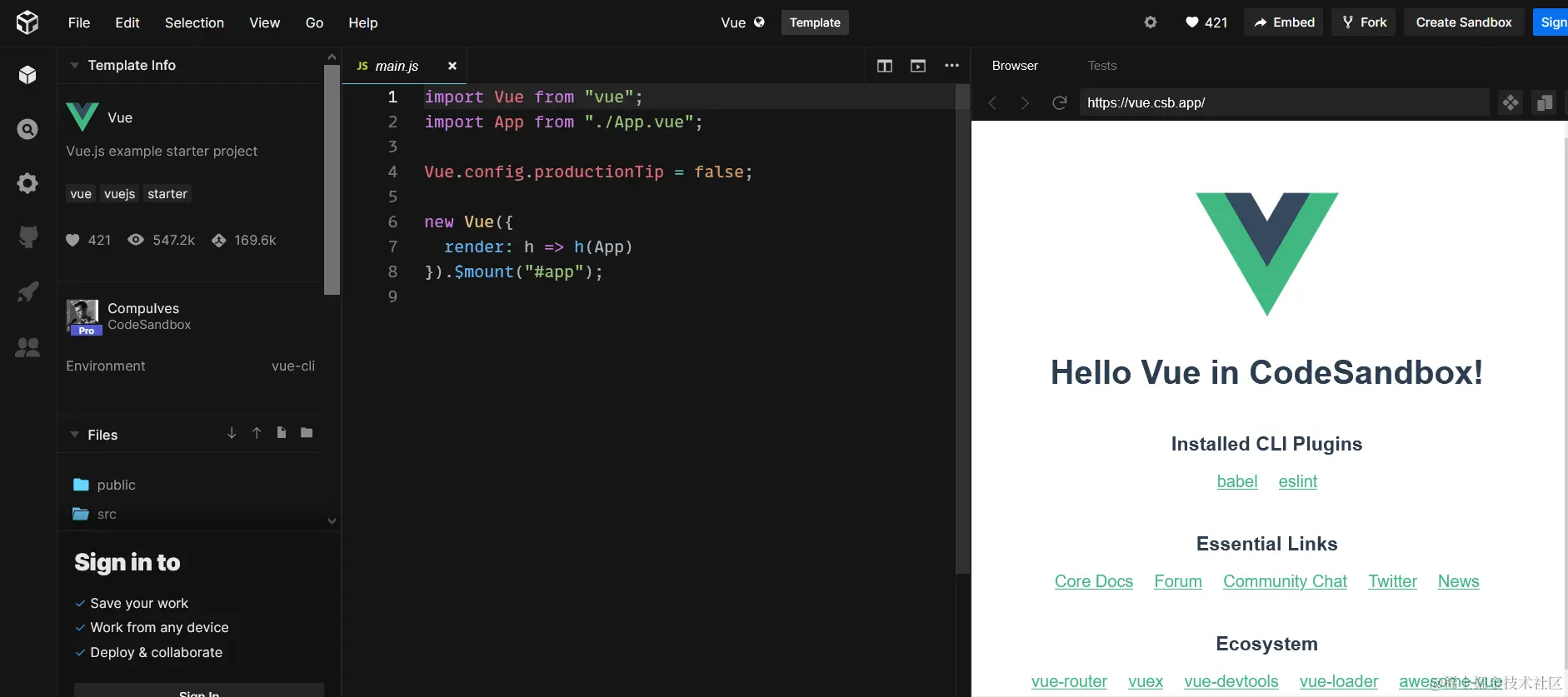Screen dimensions: 1568x697
Task: Click the browser back arrow
Action: click(992, 103)
